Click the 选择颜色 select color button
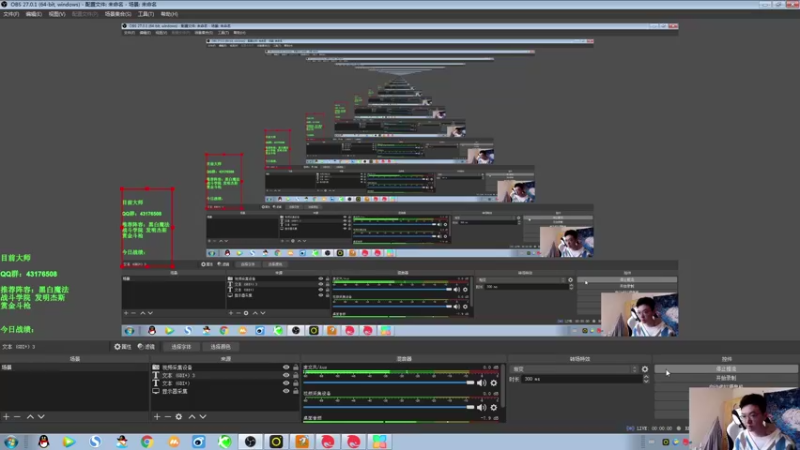 220,346
